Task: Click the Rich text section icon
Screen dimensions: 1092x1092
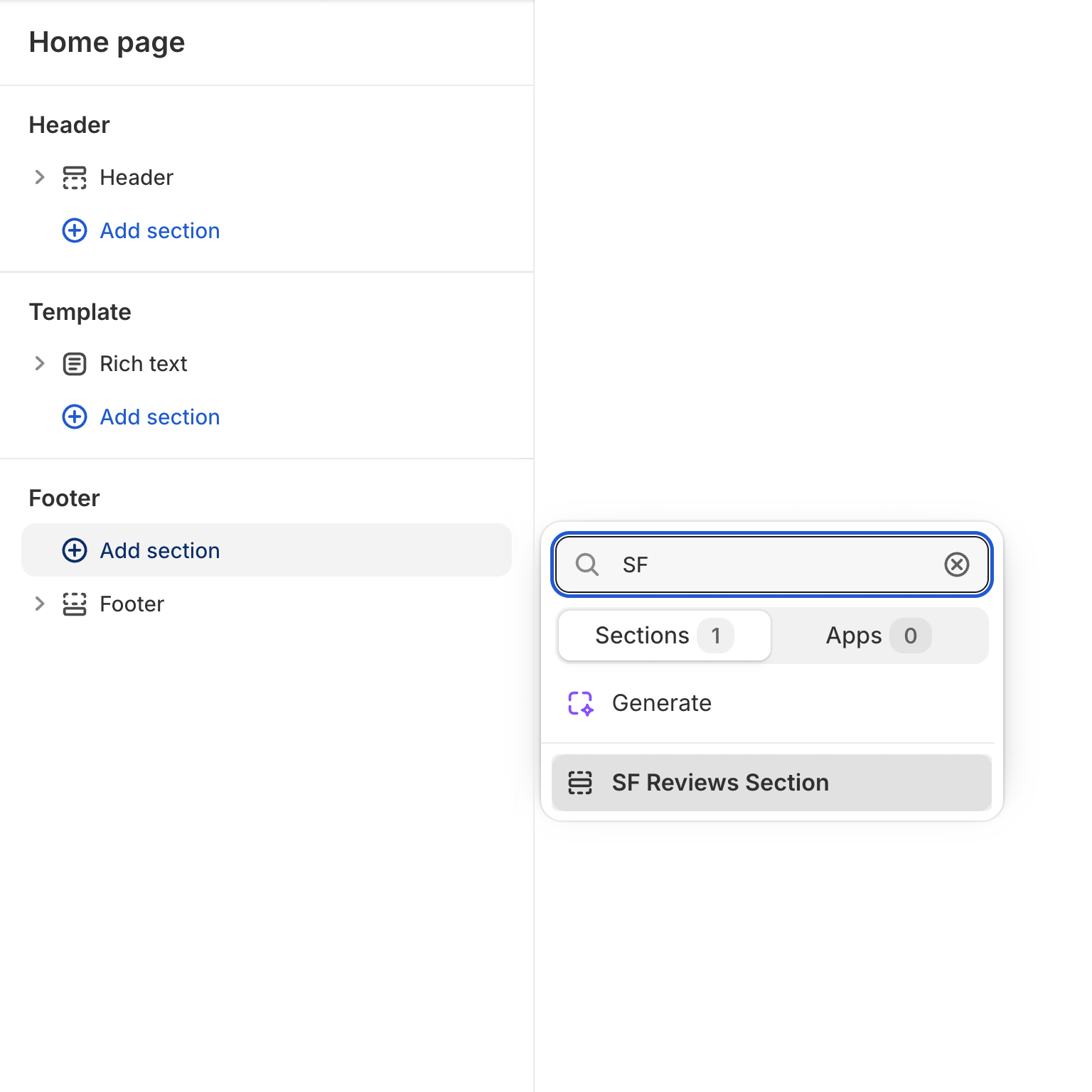Action: click(75, 364)
